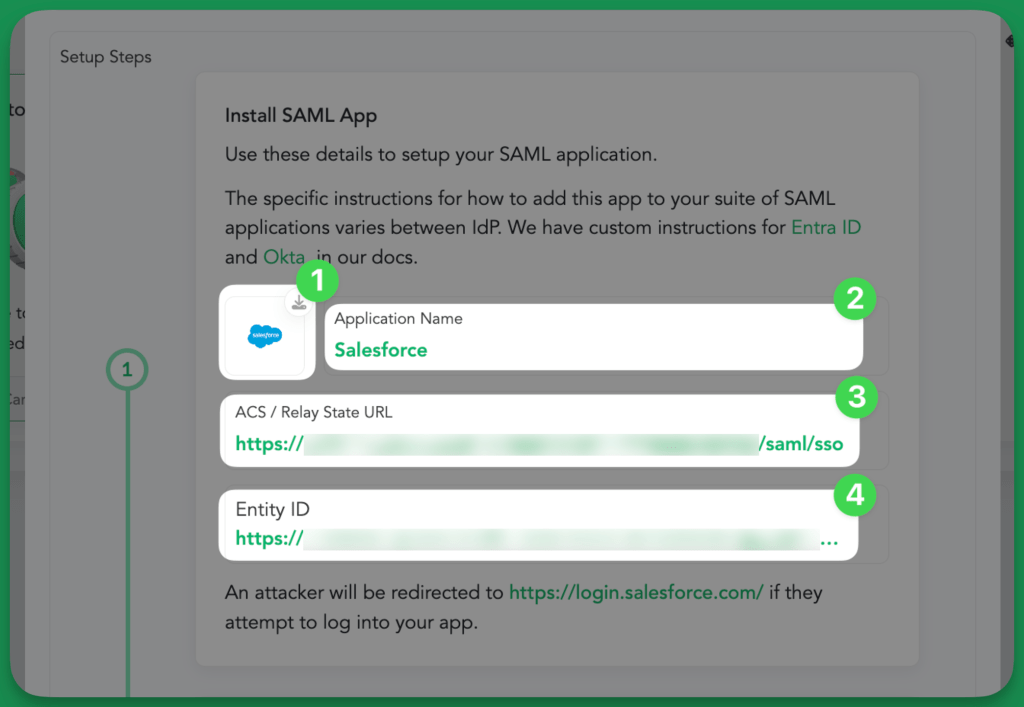Click the Entity ID https URL value

pyautogui.click(x=528, y=540)
